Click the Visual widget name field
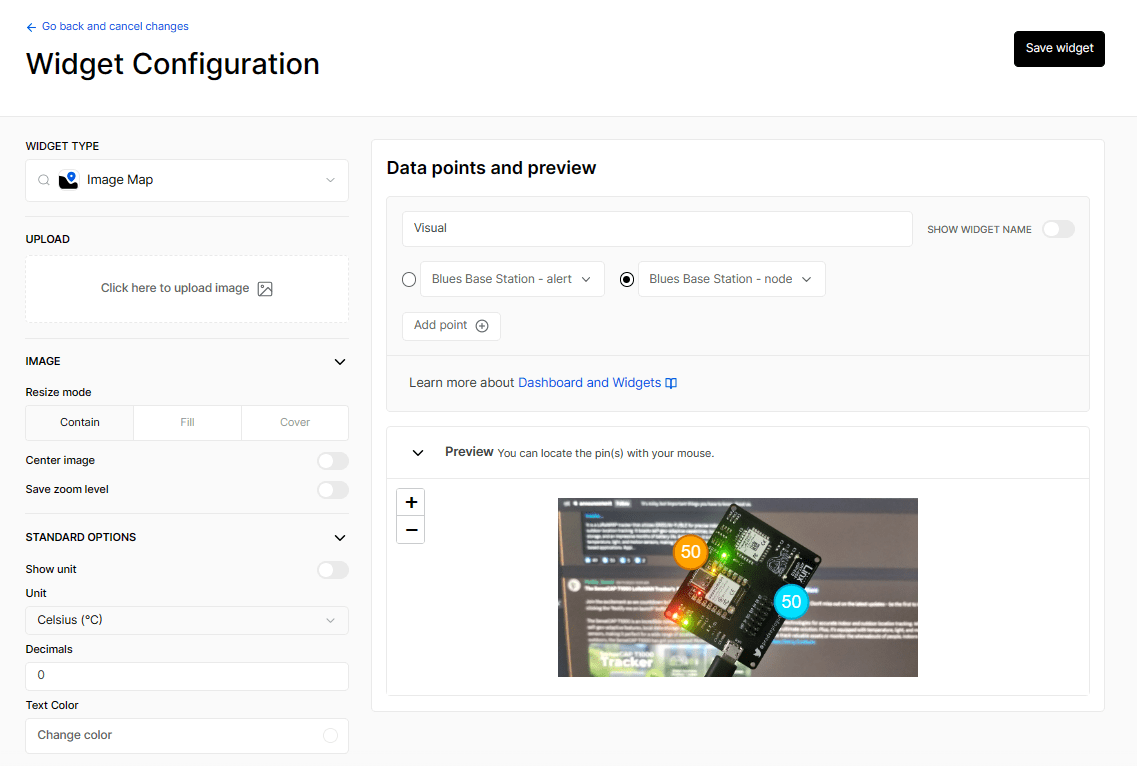1137x766 pixels. [x=657, y=228]
